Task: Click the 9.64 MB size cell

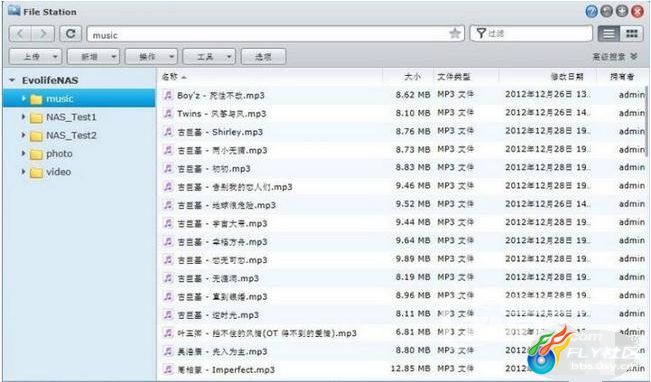Action: point(413,241)
